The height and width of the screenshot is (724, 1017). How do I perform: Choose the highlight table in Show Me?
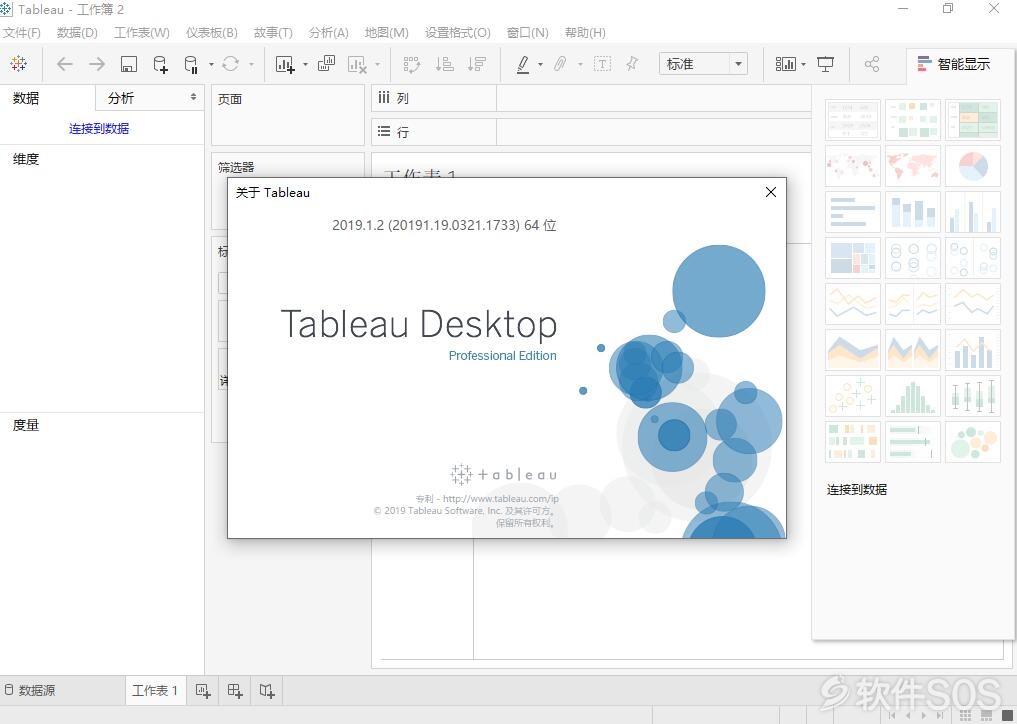click(972, 119)
